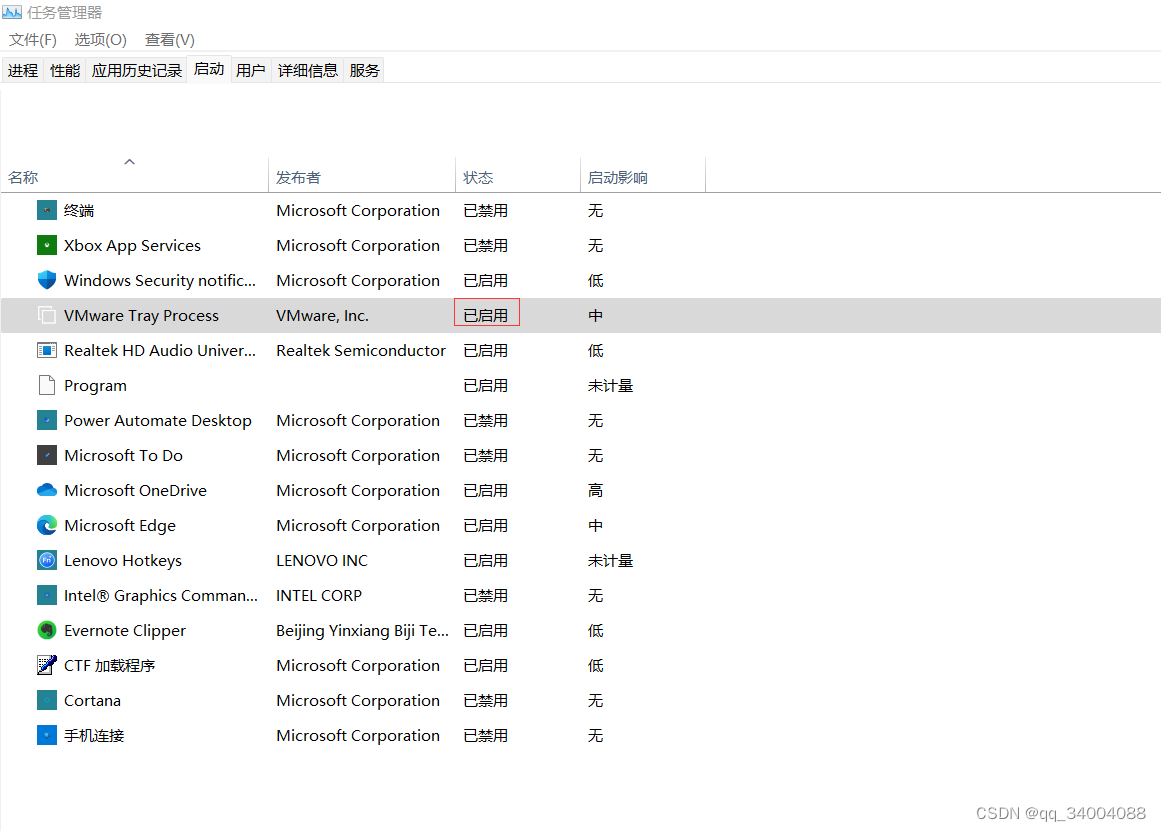The height and width of the screenshot is (831, 1161).
Task: Select the CTF 加载程序 entry
Action: point(110,665)
